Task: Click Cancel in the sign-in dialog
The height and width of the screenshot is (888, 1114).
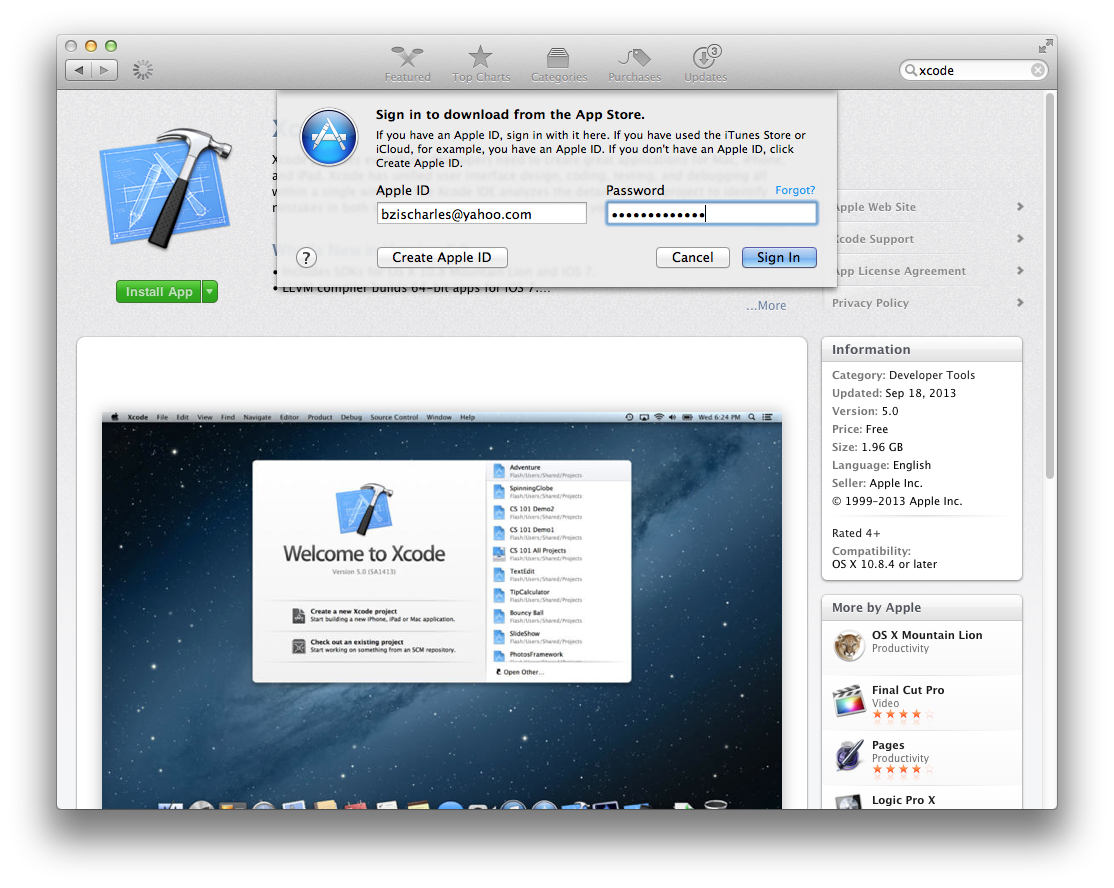Action: coord(693,257)
